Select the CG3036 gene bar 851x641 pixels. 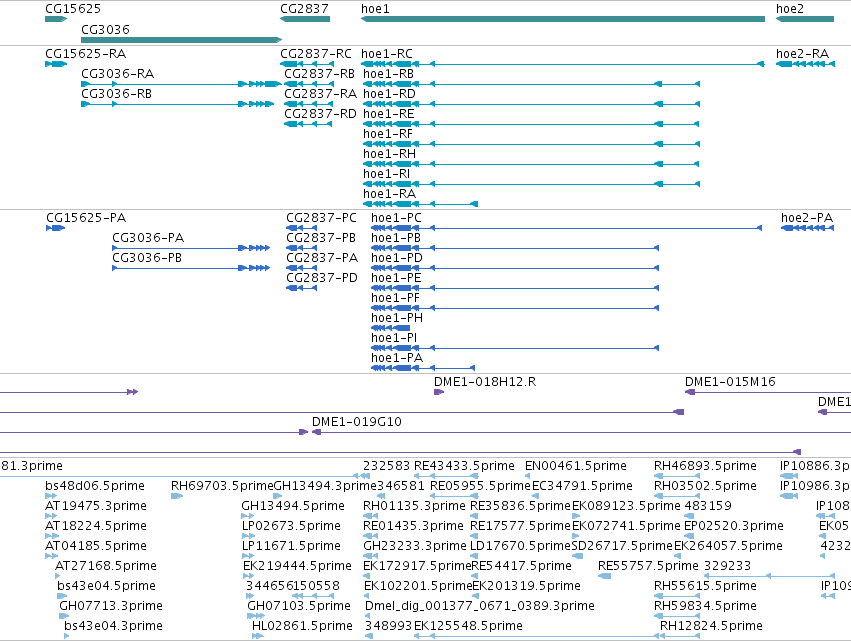(x=181, y=40)
